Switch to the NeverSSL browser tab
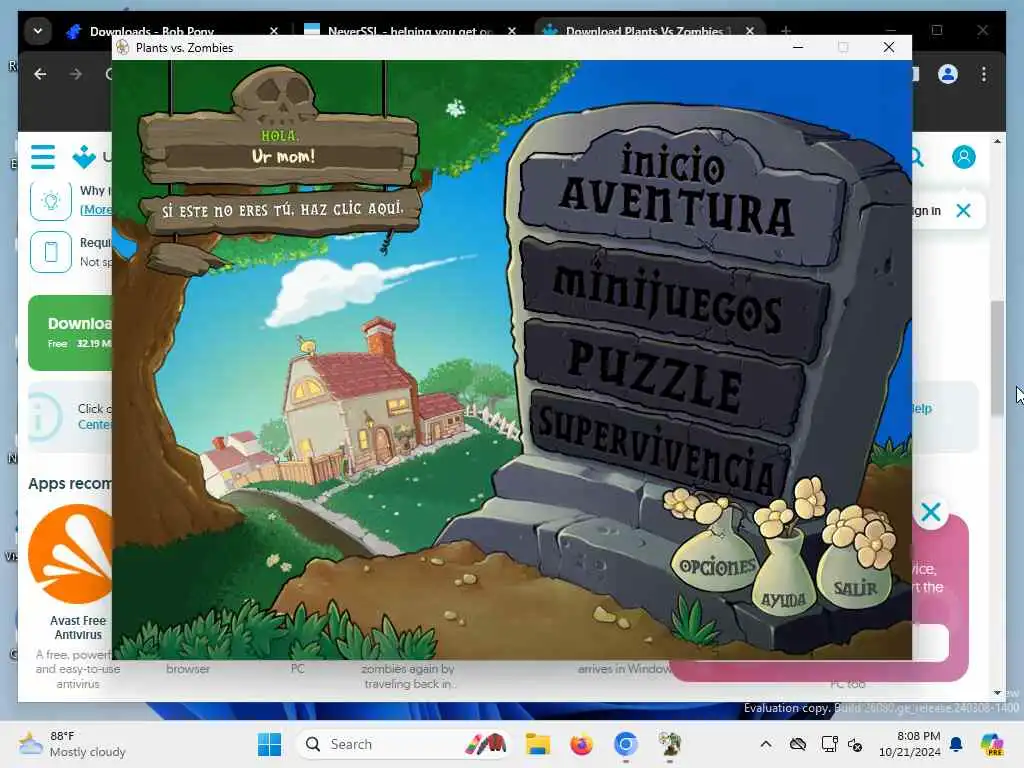Viewport: 1024px width, 768px height. [409, 31]
